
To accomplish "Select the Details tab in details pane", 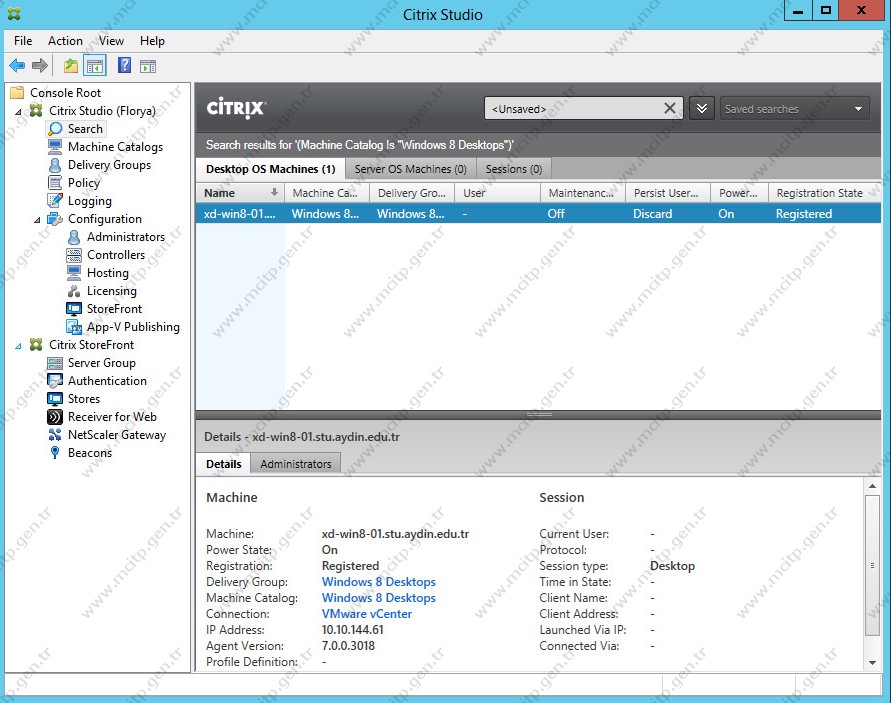I will pos(224,464).
